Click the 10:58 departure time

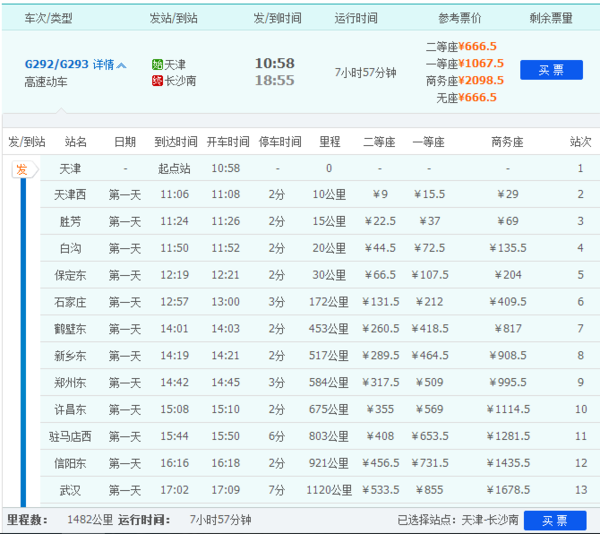pos(275,63)
